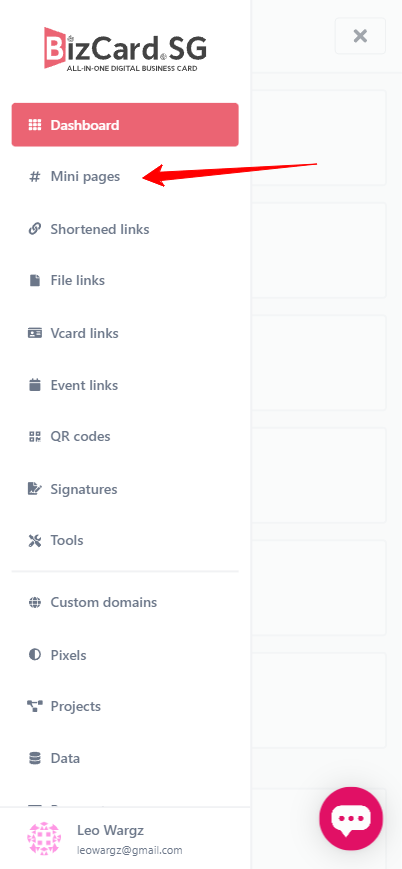Click the Dashboard grid icon
This screenshot has width=402, height=869.
coord(35,125)
